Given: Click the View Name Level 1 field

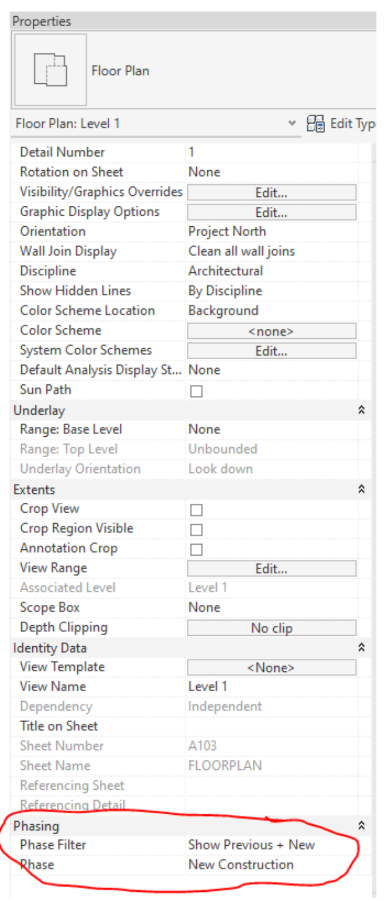Looking at the screenshot, I should pyautogui.click(x=271, y=687).
